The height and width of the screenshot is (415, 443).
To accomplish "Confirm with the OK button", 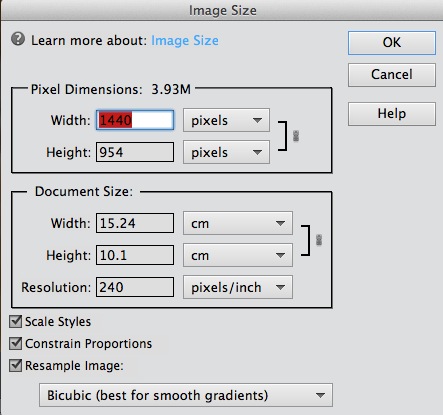I will [392, 43].
